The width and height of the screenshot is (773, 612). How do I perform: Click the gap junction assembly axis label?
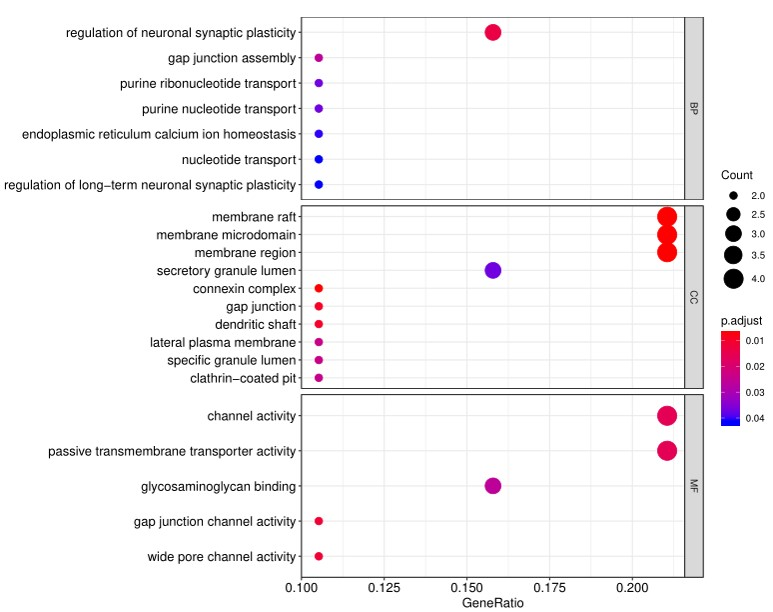pyautogui.click(x=231, y=58)
